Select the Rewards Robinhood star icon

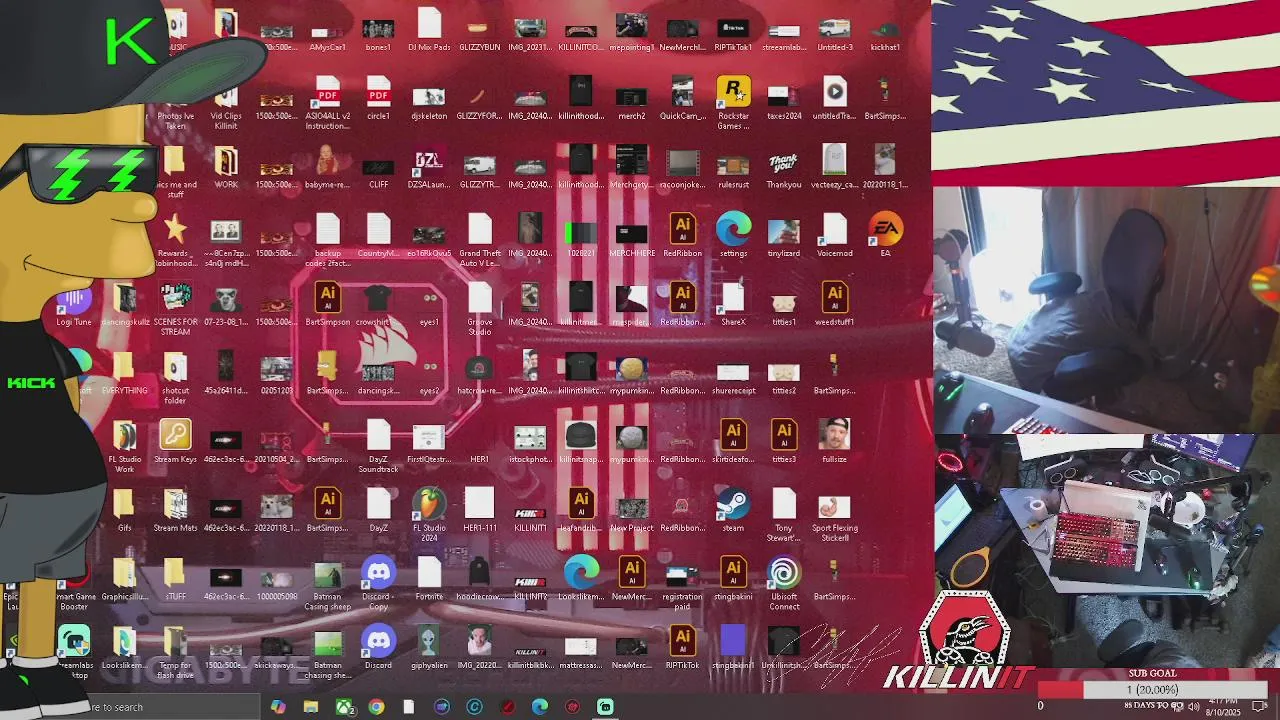[175, 230]
